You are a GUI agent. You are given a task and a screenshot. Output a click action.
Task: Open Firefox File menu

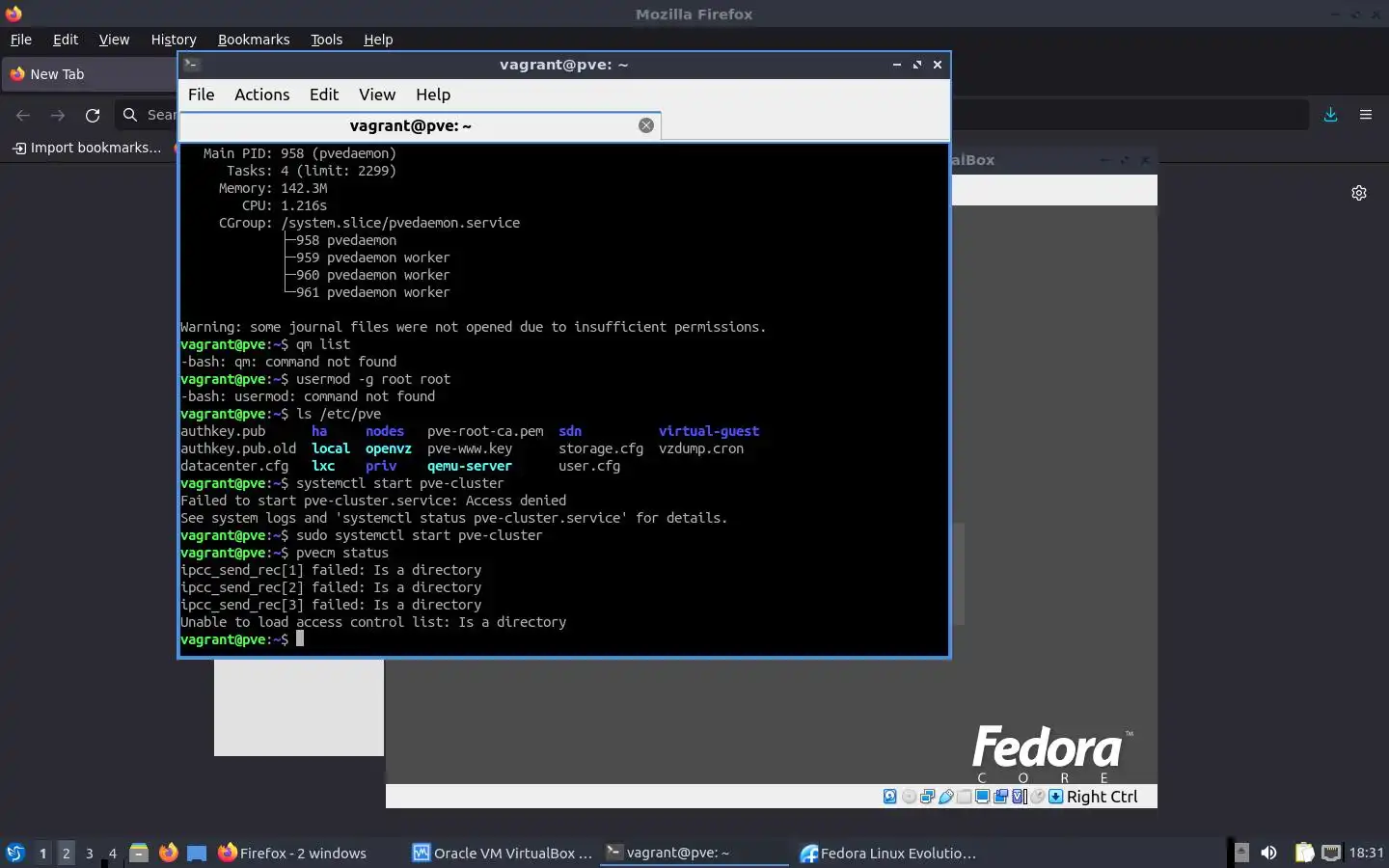[21, 40]
